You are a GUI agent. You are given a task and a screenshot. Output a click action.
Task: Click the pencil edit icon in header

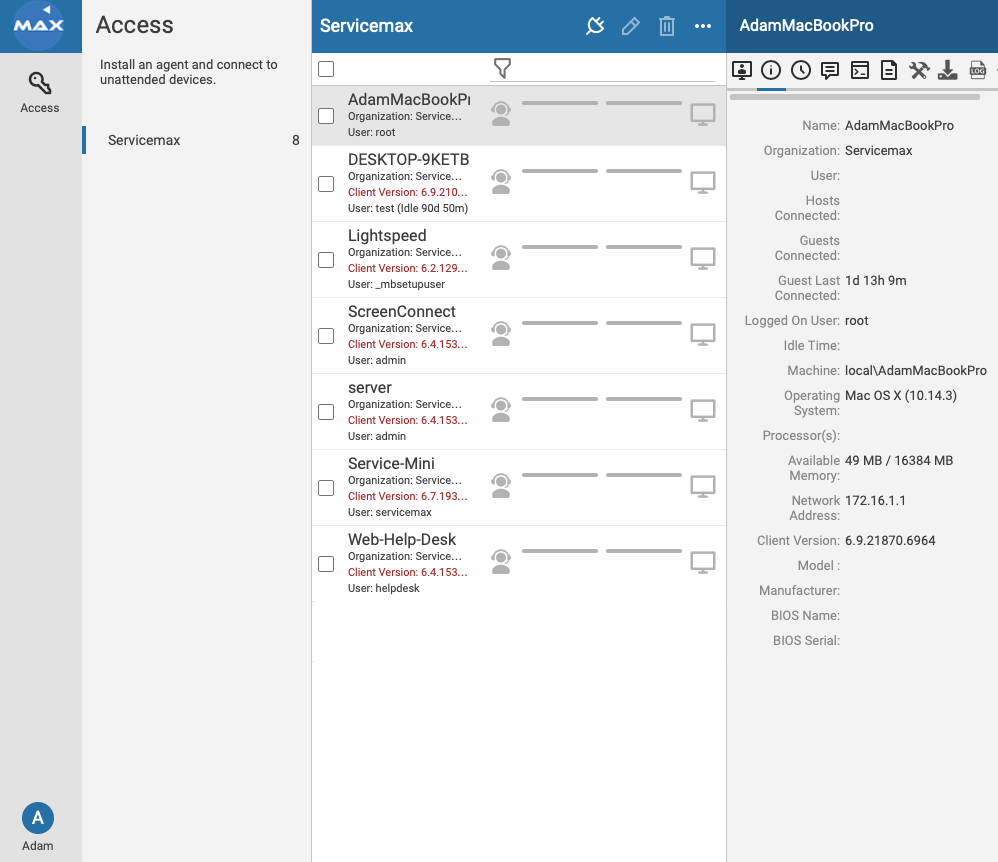click(631, 26)
